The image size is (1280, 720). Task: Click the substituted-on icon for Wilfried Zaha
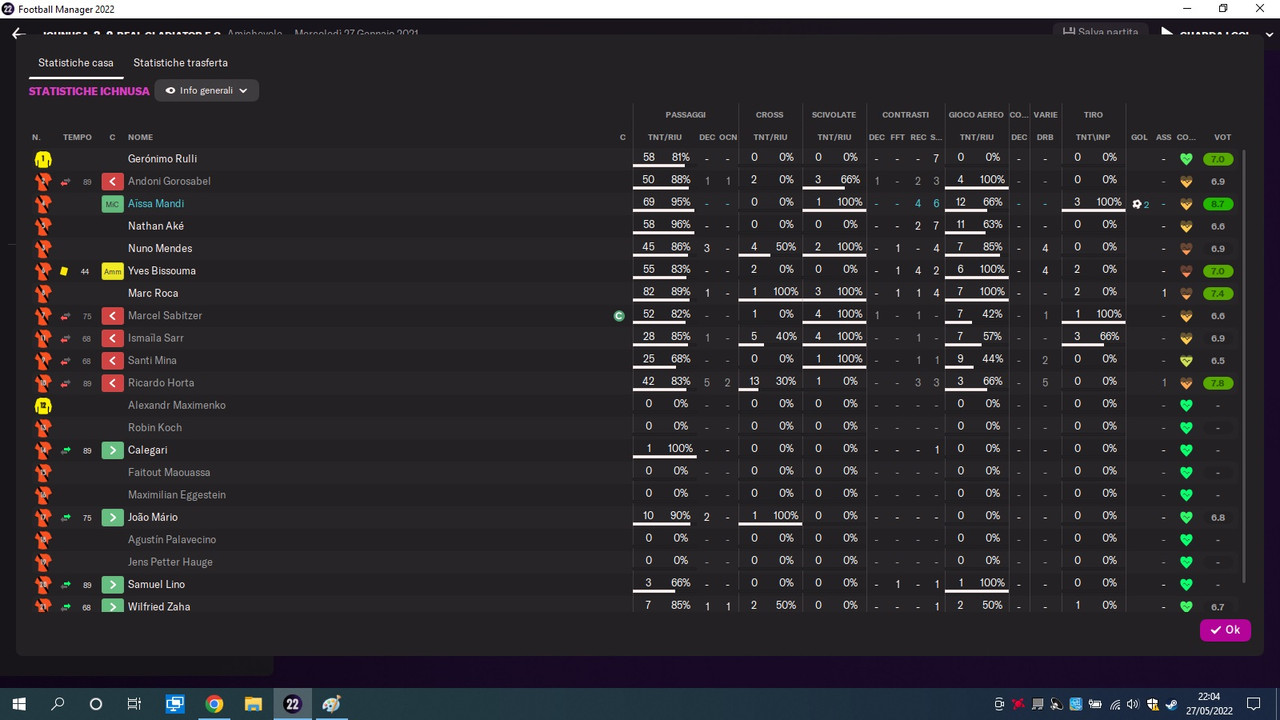pos(113,607)
